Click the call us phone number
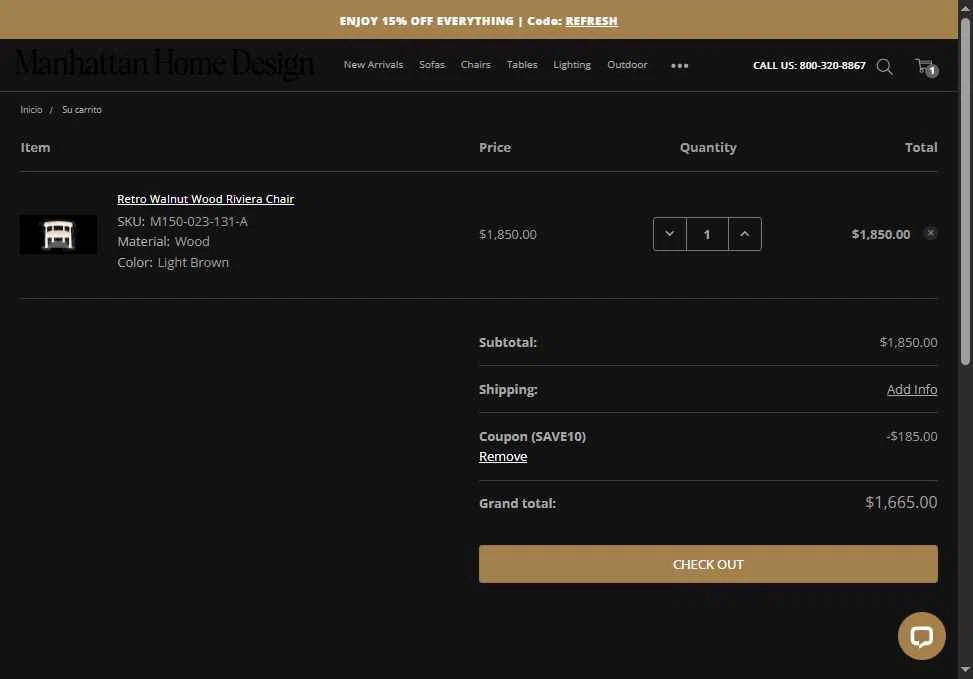 tap(809, 65)
